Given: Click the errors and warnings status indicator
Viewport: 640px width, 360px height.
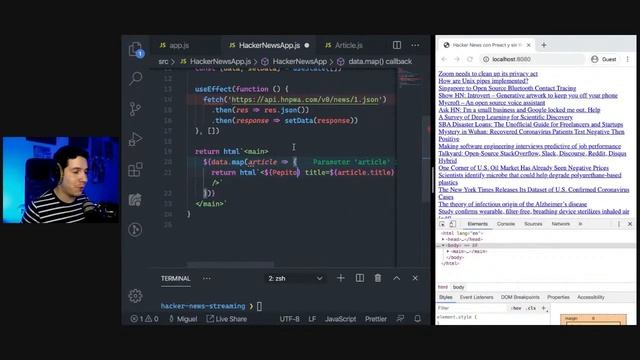Looking at the screenshot, I should pos(144,319).
